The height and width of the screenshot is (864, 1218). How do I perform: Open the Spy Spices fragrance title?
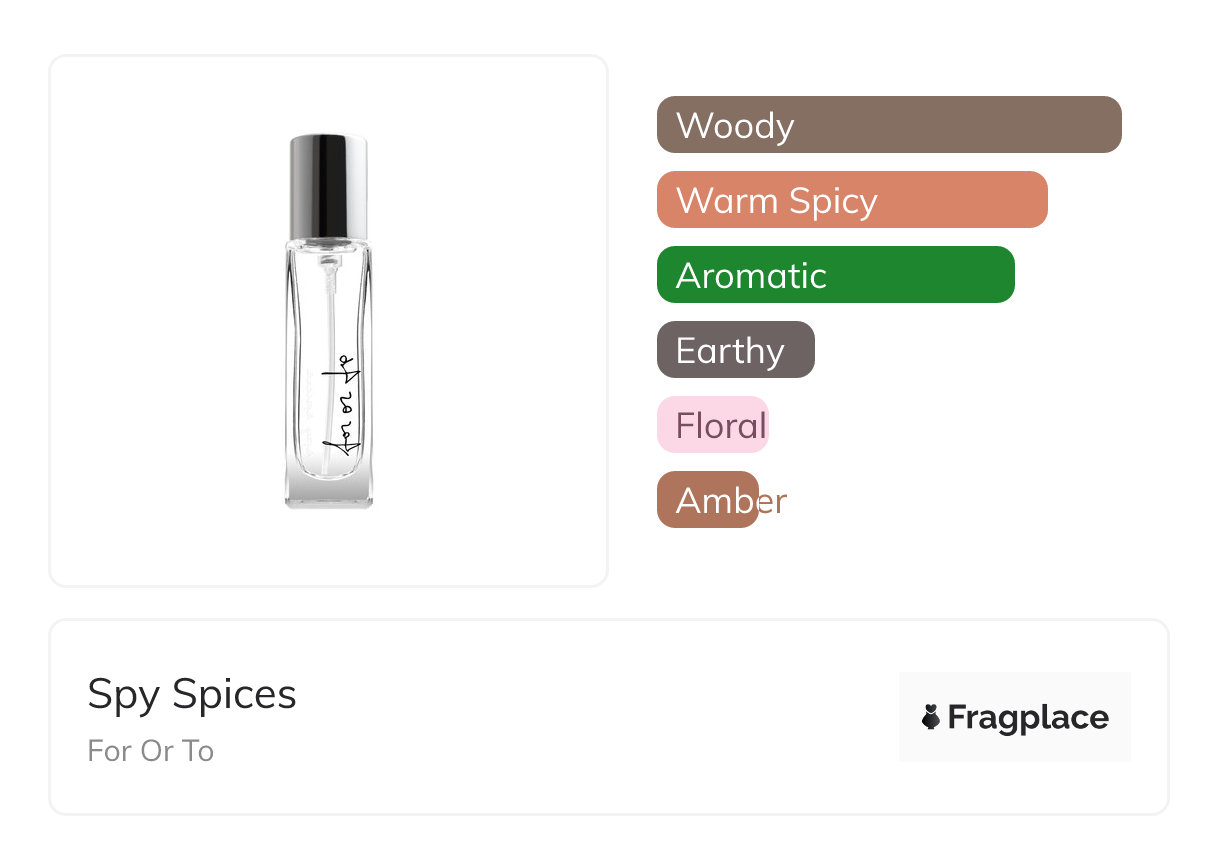click(x=192, y=694)
